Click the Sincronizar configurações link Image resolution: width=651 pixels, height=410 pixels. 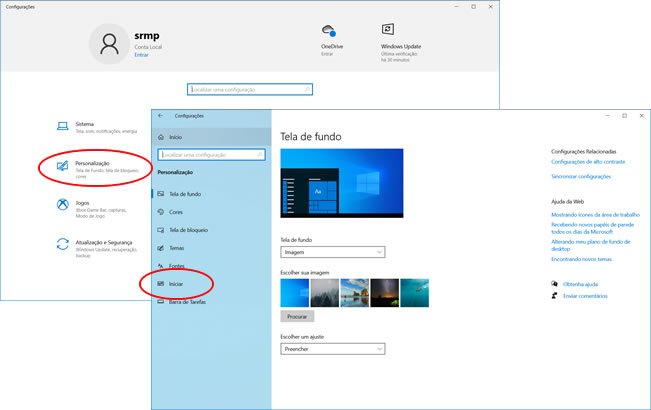(580, 176)
